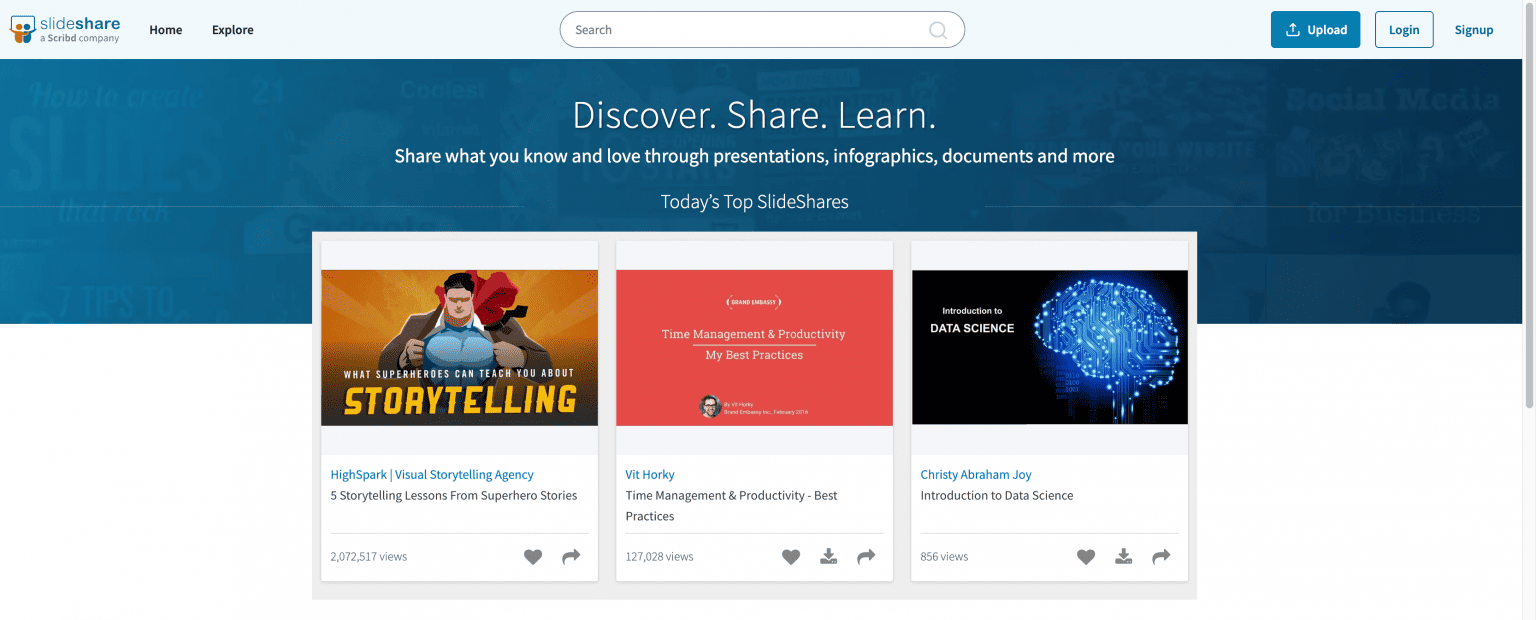Viewport: 1536px width, 620px height.
Task: Open Christy Abraham Joy's profile
Action: point(976,474)
